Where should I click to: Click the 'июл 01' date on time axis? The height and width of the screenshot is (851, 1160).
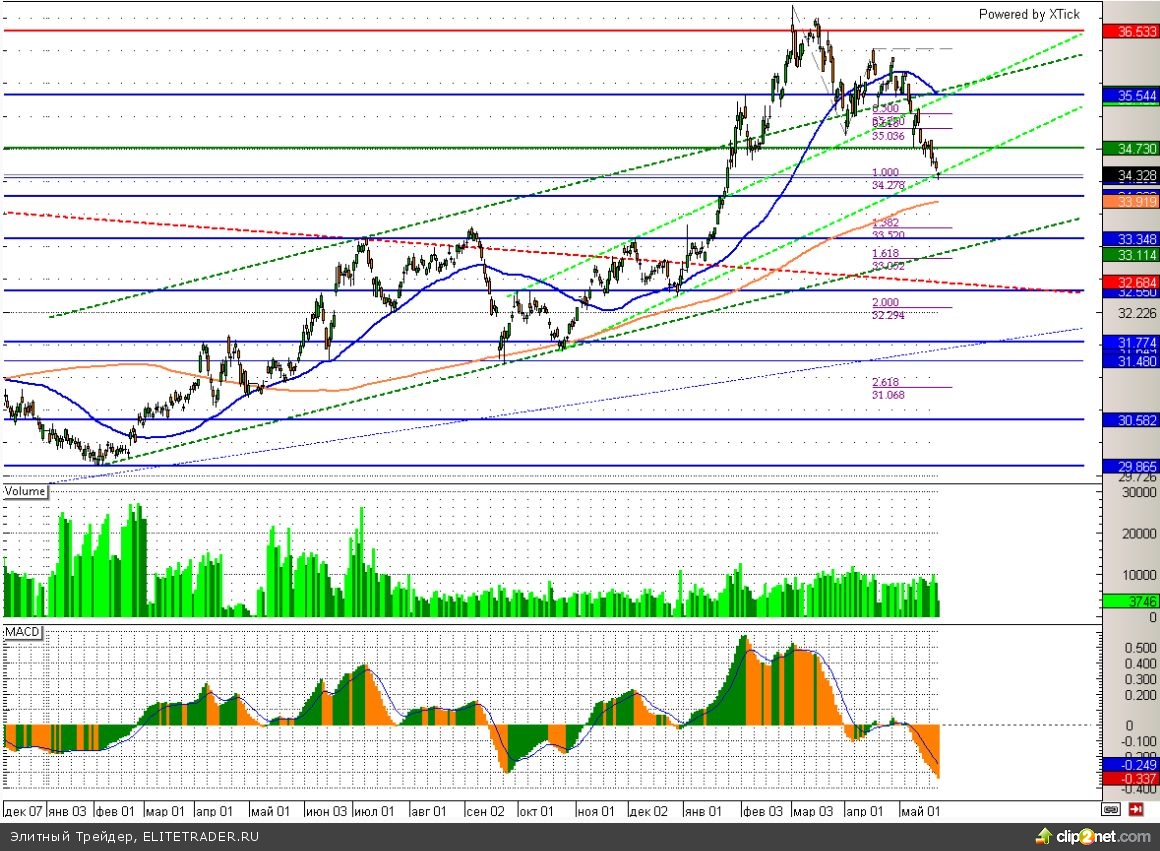374,810
